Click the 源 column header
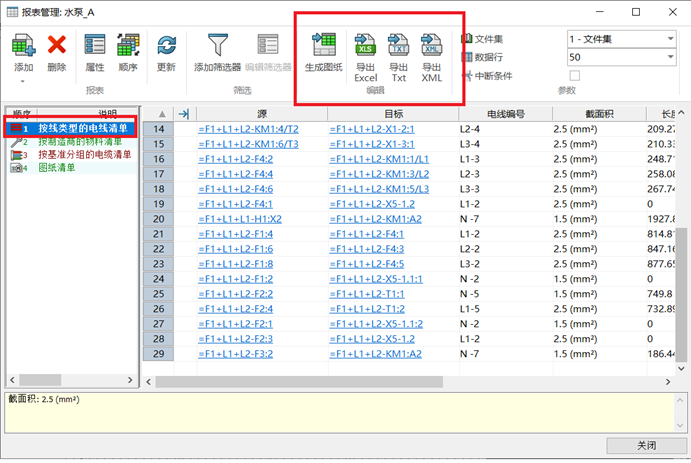 point(262,114)
